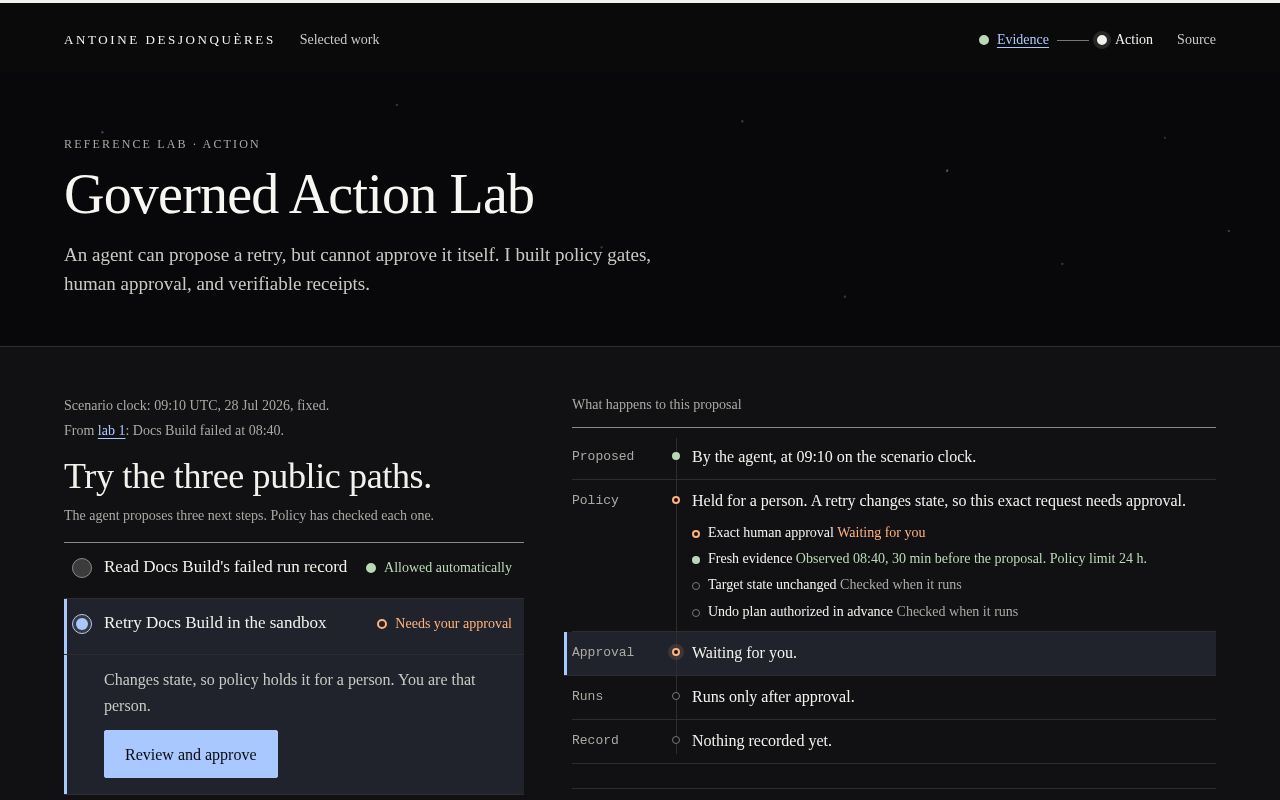Open the Evidence nav link
Image resolution: width=1280 pixels, height=800 pixels.
tap(1022, 40)
